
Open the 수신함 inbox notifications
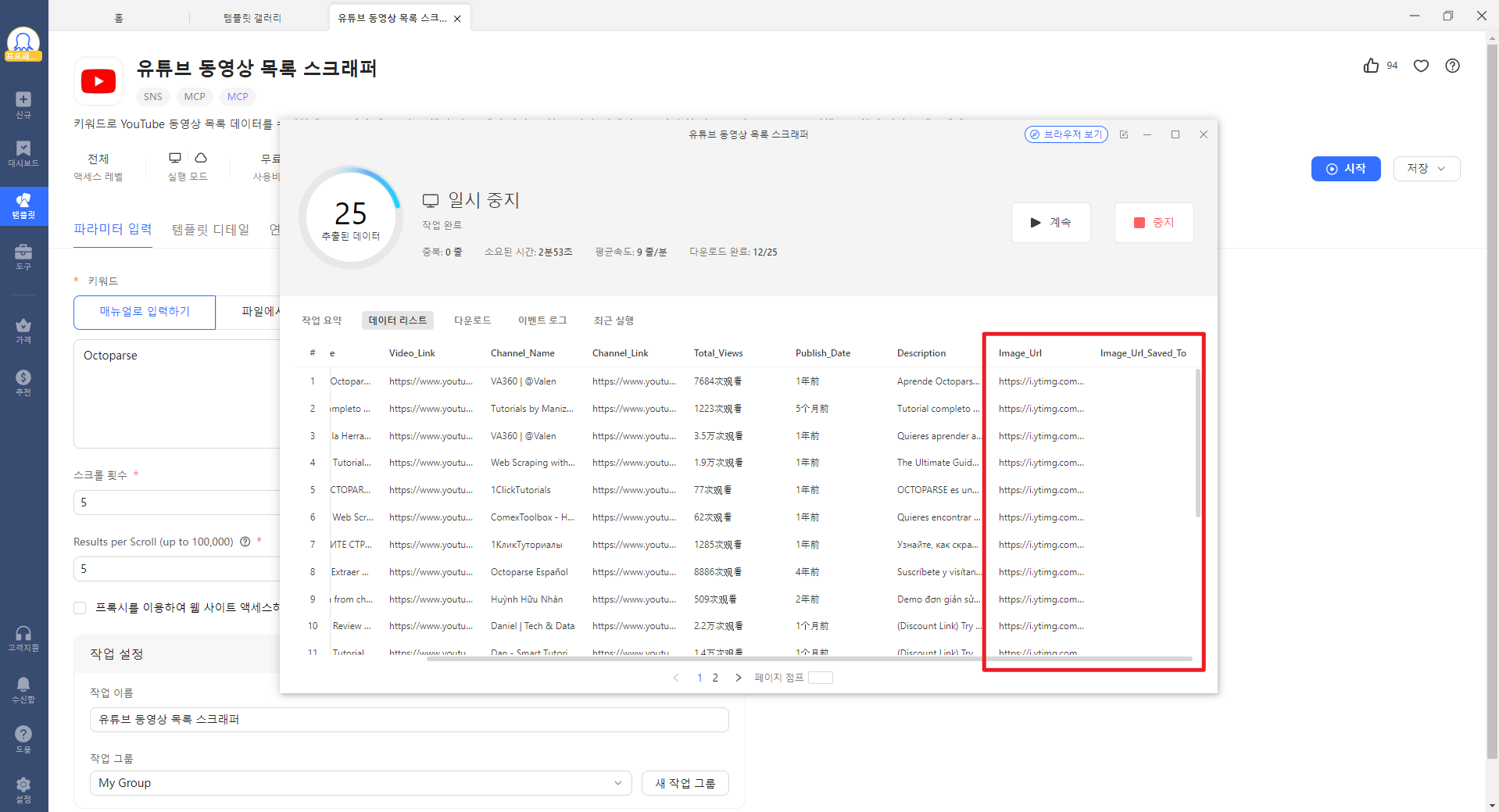[x=23, y=690]
